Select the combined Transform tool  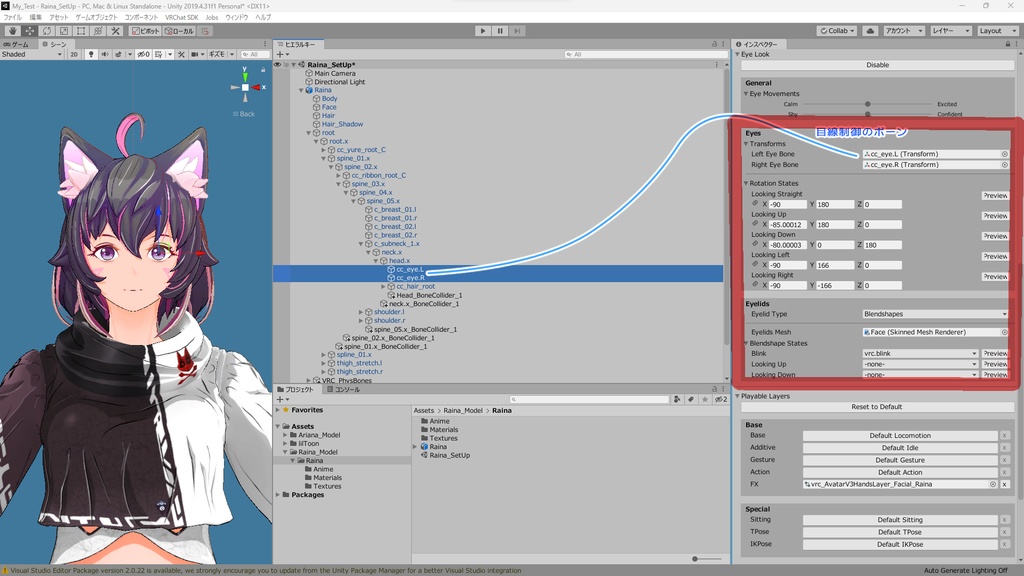coord(98,31)
